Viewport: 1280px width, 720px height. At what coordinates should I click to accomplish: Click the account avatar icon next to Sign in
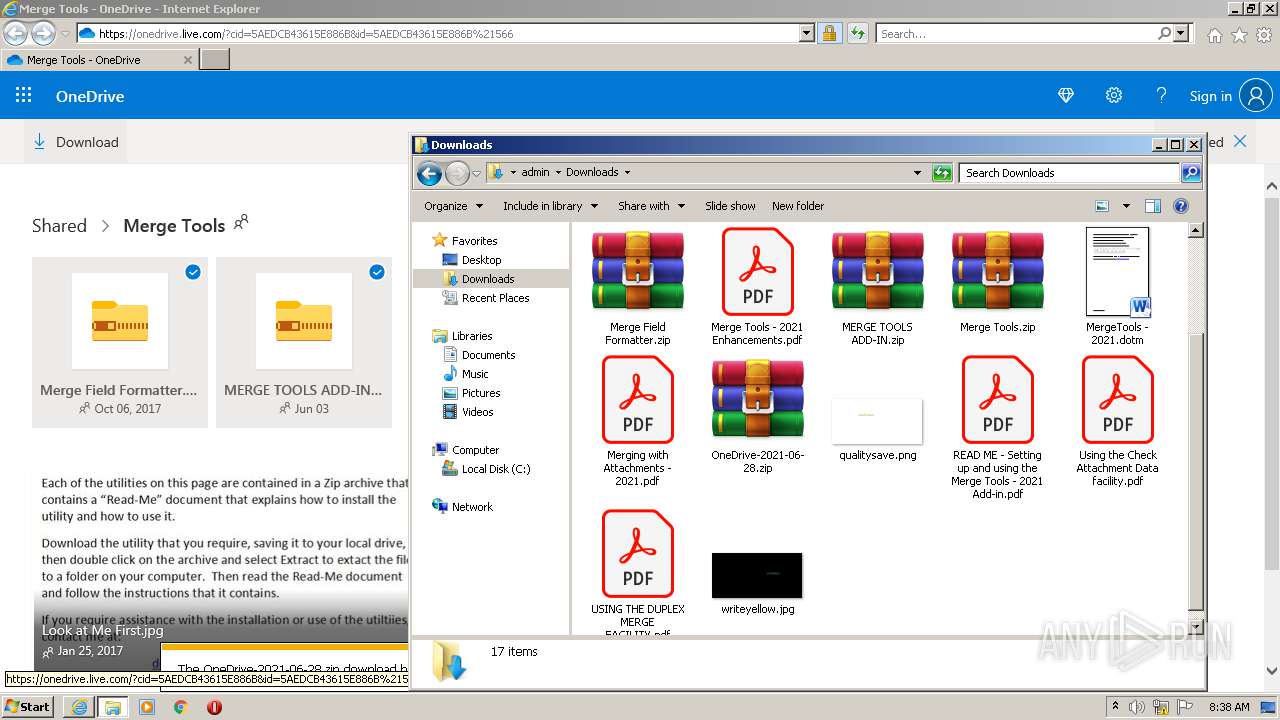click(x=1255, y=96)
